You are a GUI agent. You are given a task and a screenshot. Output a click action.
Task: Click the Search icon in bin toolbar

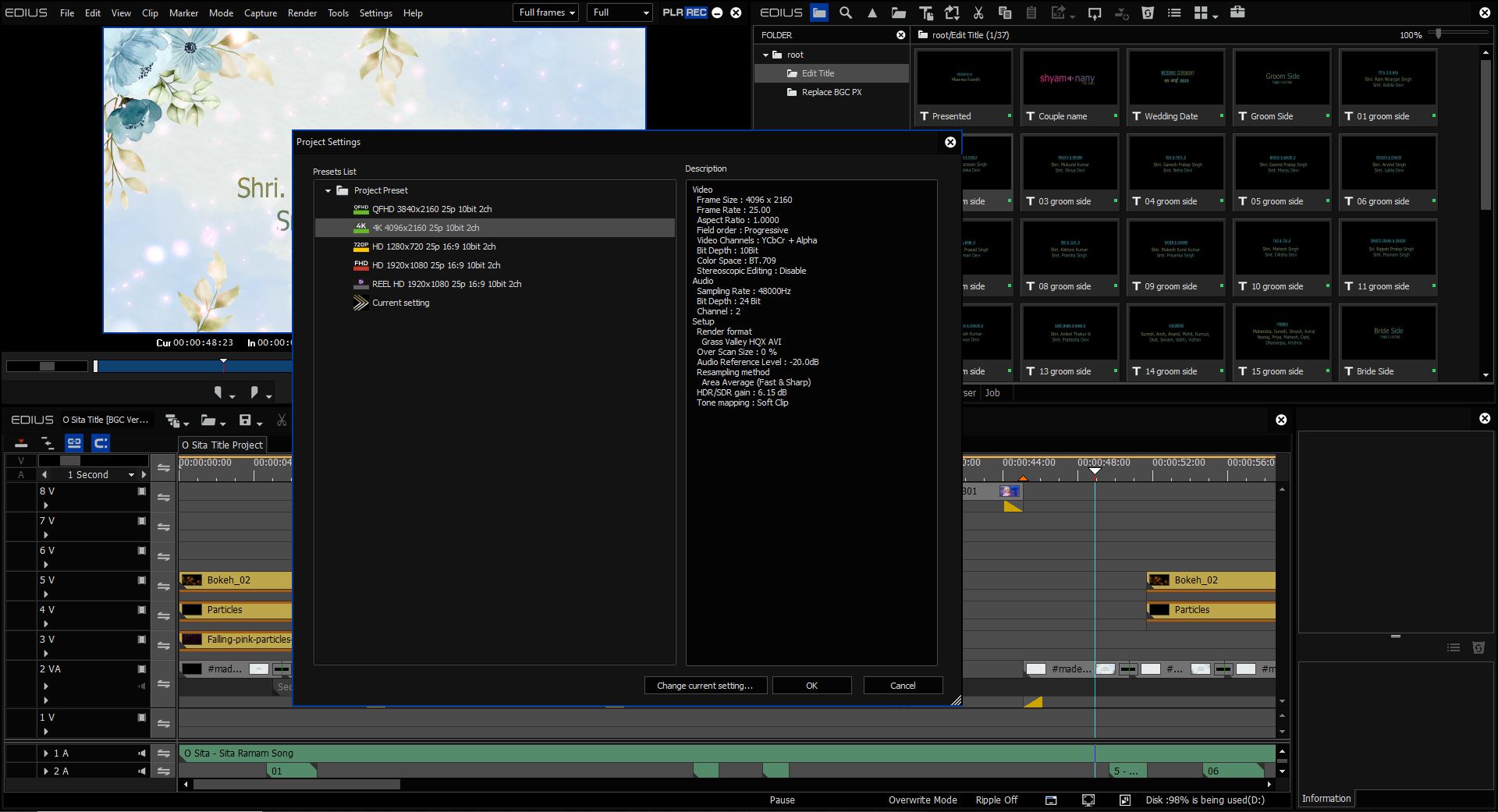pyautogui.click(x=846, y=12)
